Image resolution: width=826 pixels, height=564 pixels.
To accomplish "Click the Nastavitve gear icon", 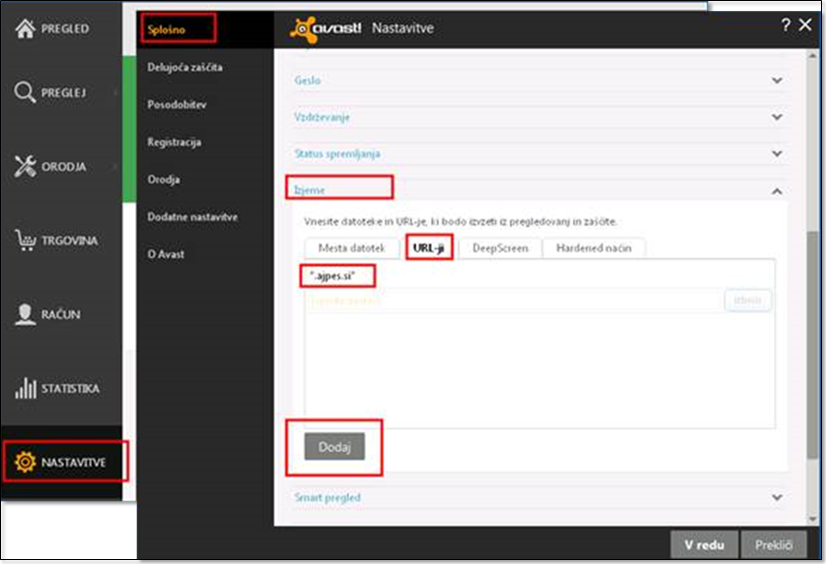I will pos(25,462).
